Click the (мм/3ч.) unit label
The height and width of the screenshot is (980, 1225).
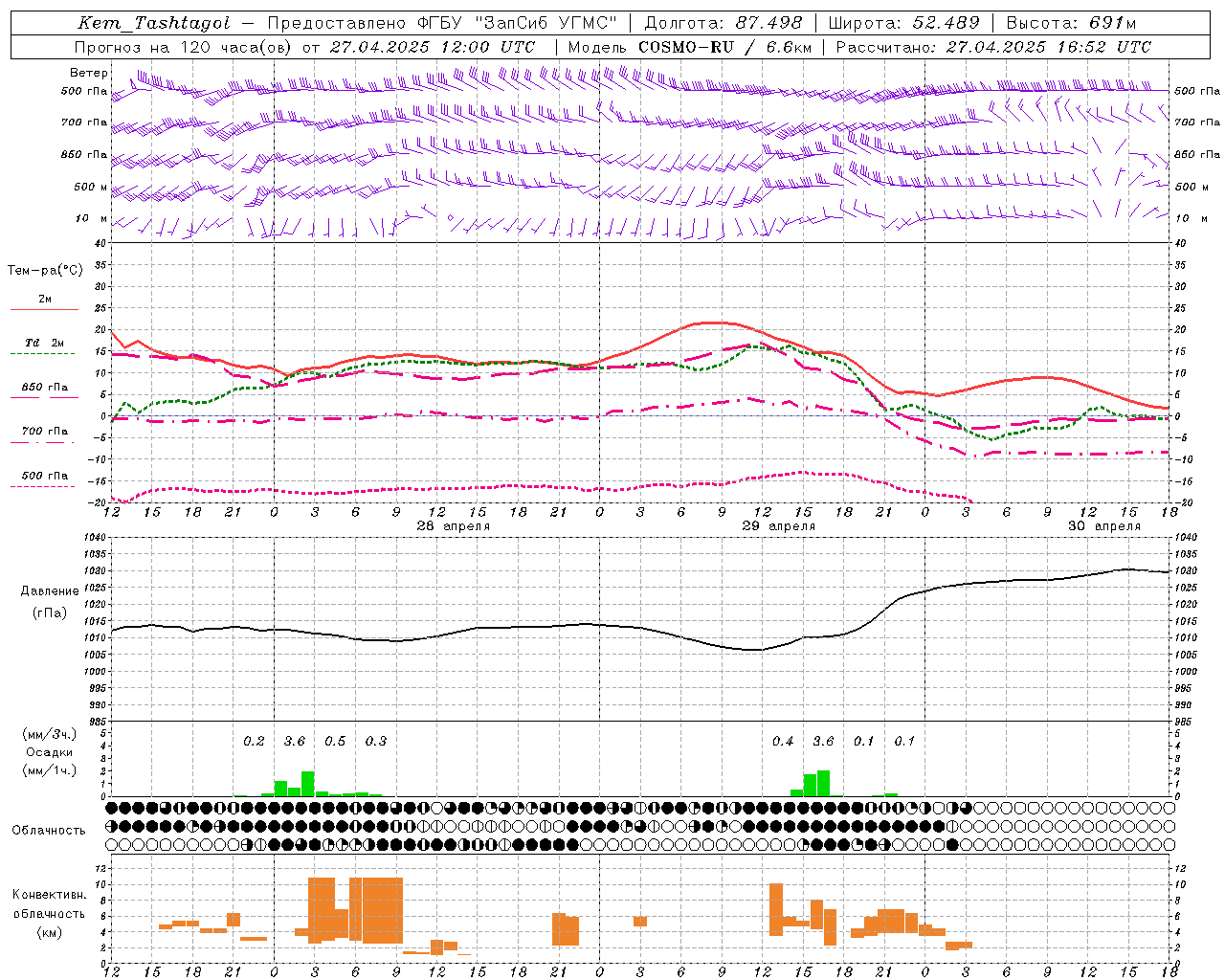click(x=49, y=734)
